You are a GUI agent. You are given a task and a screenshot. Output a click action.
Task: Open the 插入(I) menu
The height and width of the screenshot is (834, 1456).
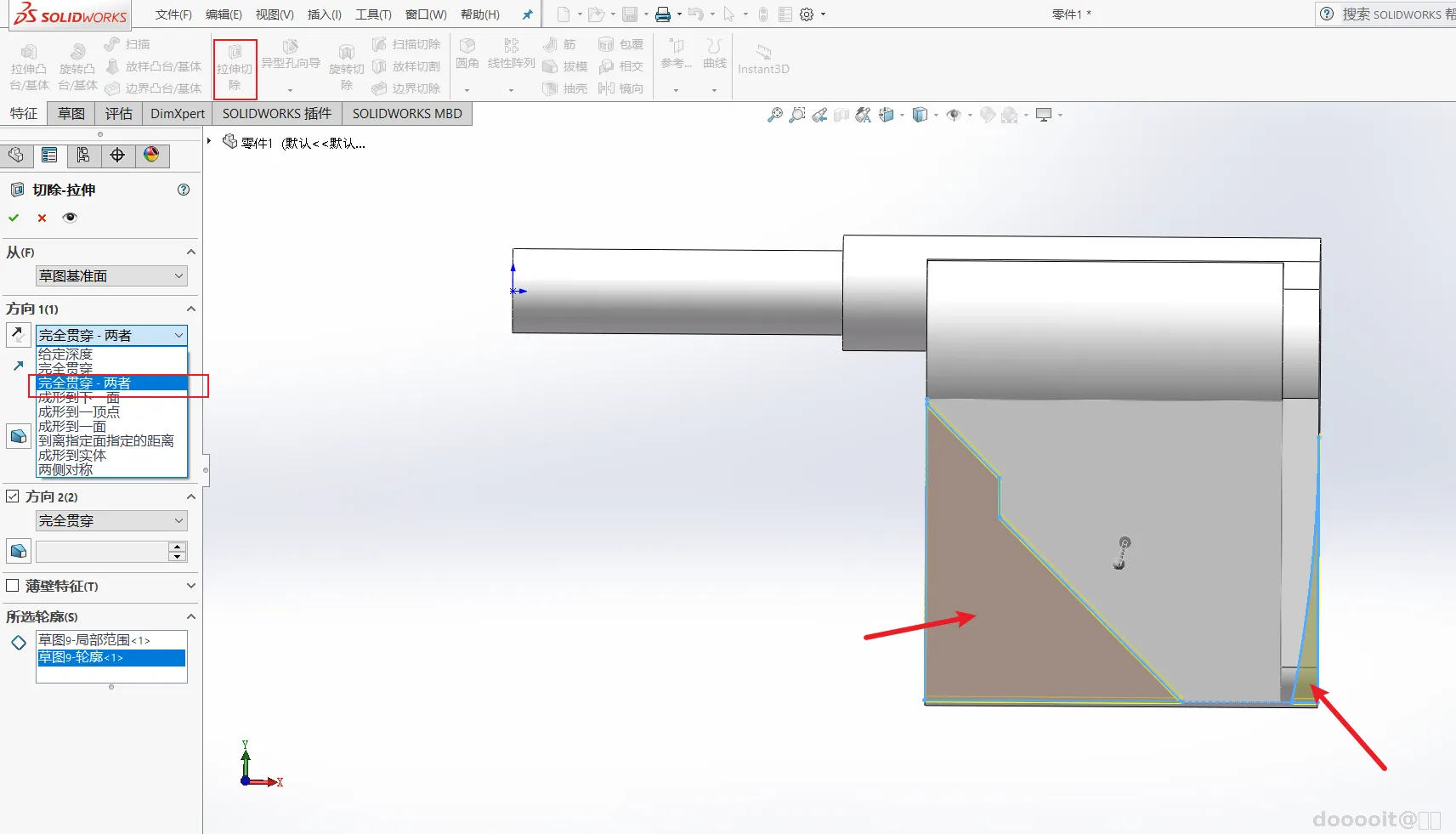(325, 14)
